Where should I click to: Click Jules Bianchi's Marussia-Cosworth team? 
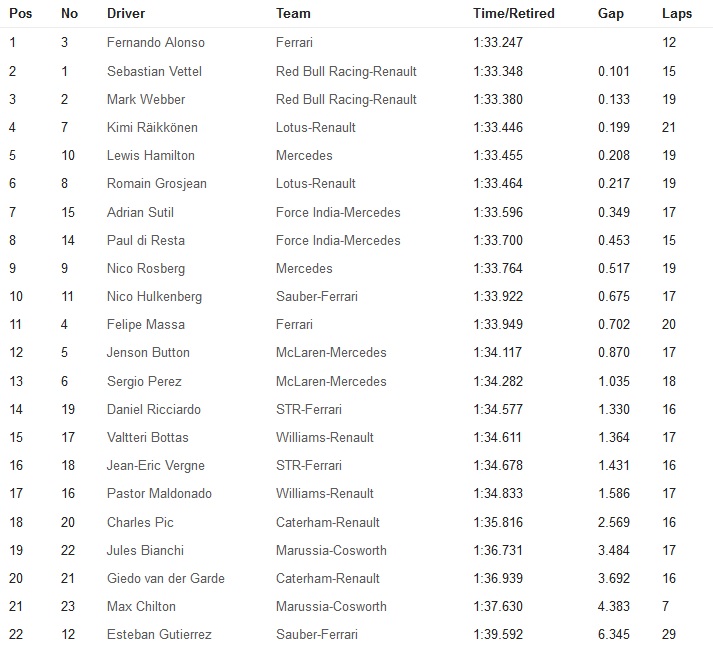click(x=331, y=551)
